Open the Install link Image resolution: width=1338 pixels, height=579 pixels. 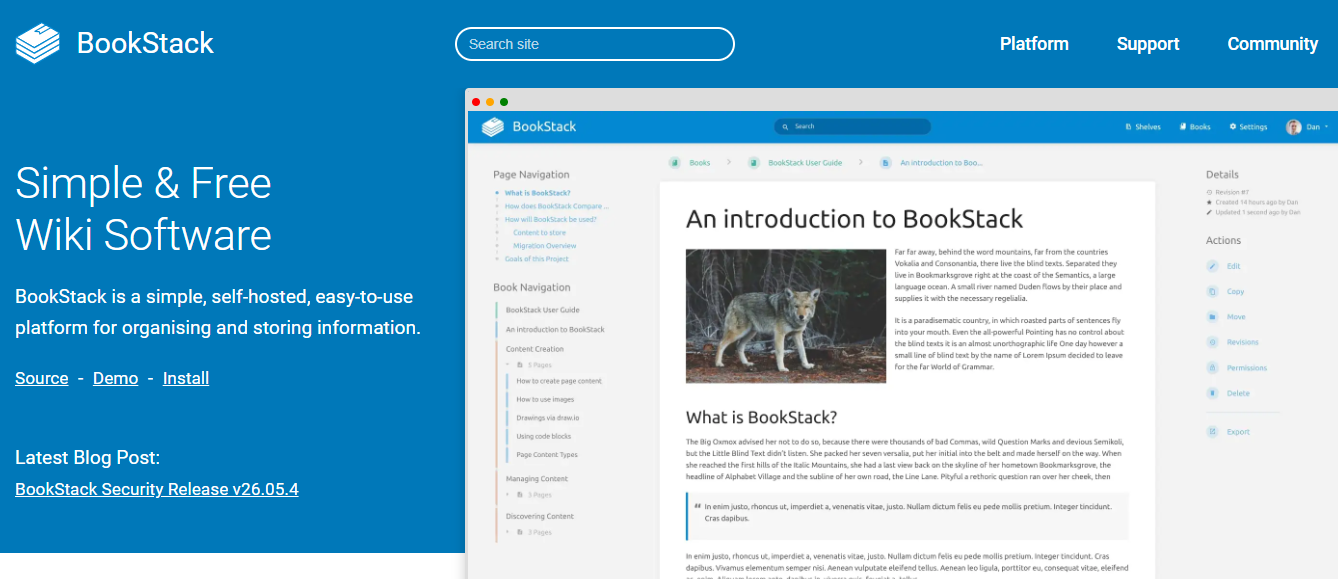[x=186, y=378]
